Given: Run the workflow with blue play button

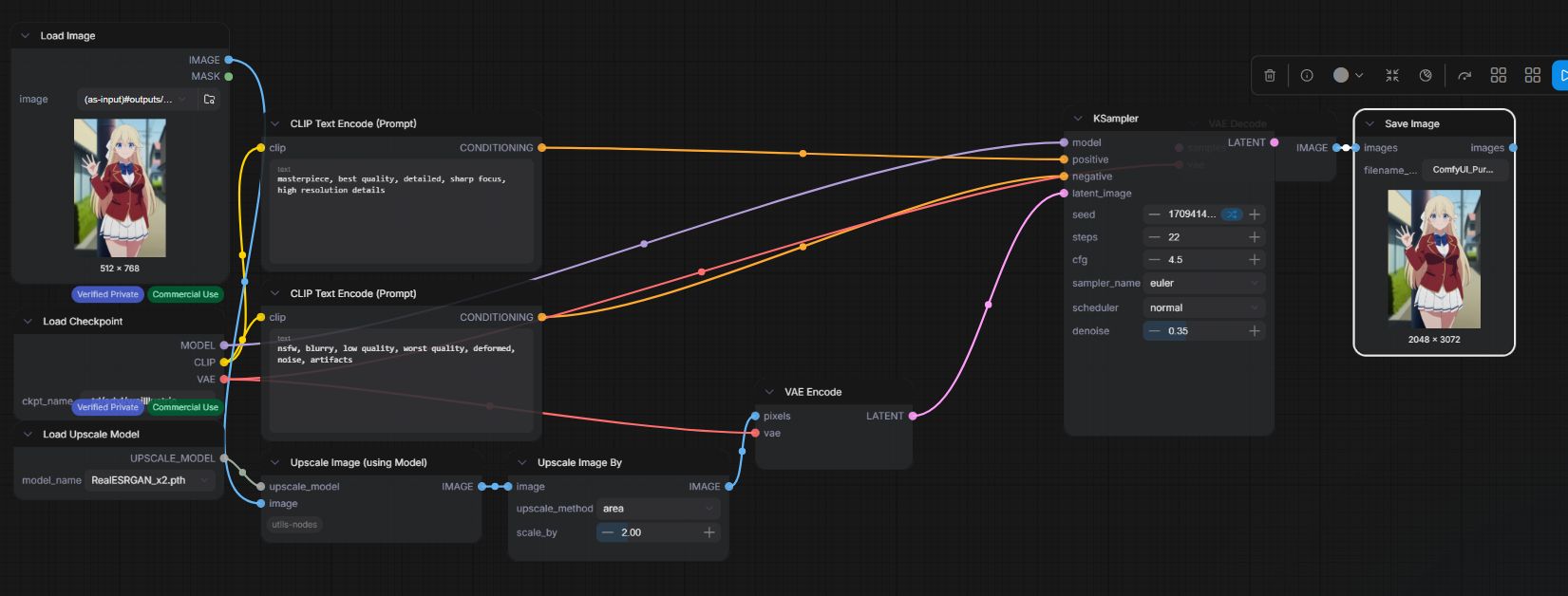Looking at the screenshot, I should (x=1560, y=75).
